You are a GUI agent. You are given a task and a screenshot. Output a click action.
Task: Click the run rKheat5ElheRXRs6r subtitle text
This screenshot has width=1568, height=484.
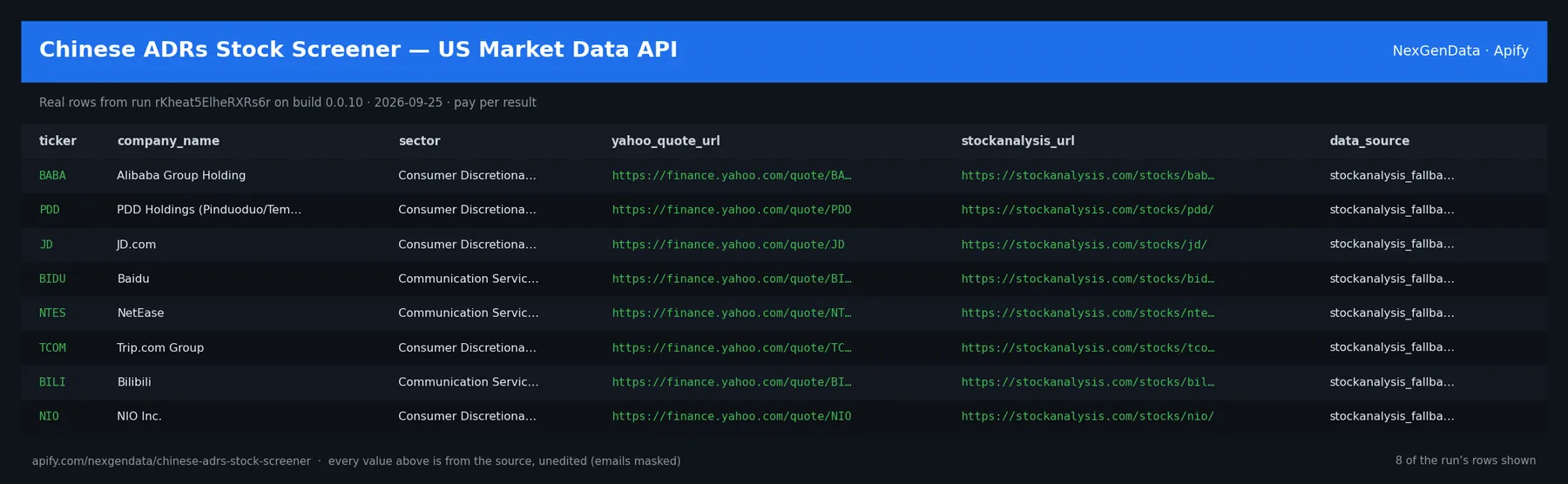(x=287, y=103)
